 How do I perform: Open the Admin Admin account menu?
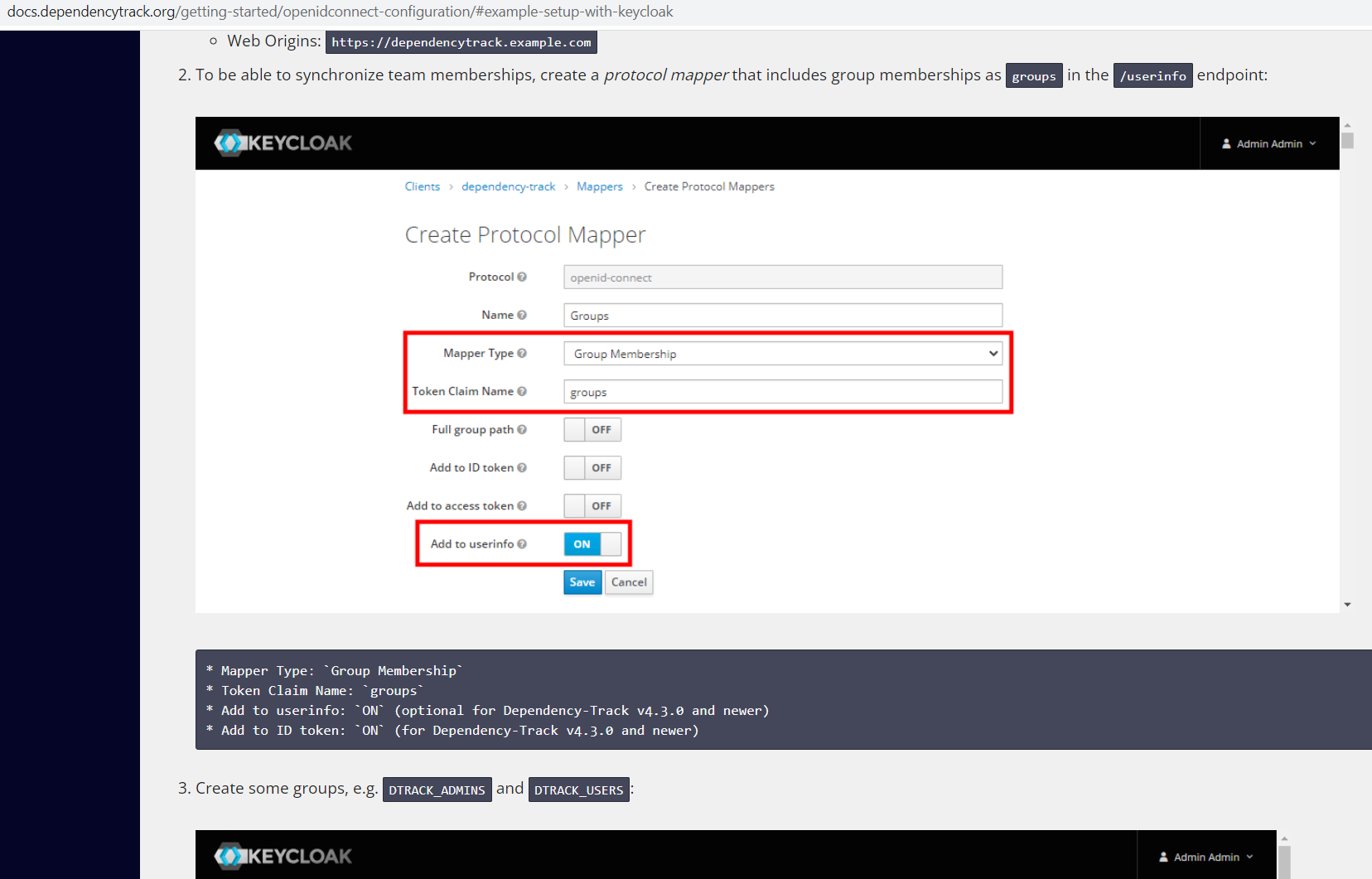1269,142
